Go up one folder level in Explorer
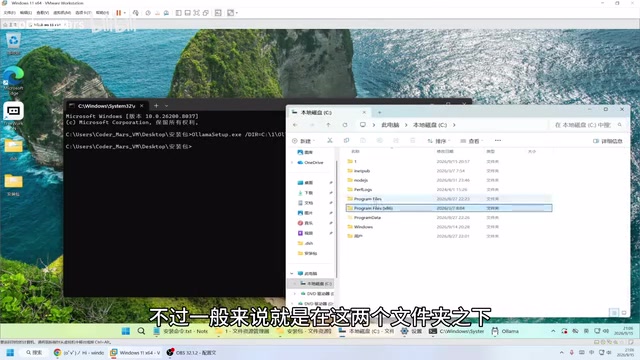 click(x=328, y=125)
